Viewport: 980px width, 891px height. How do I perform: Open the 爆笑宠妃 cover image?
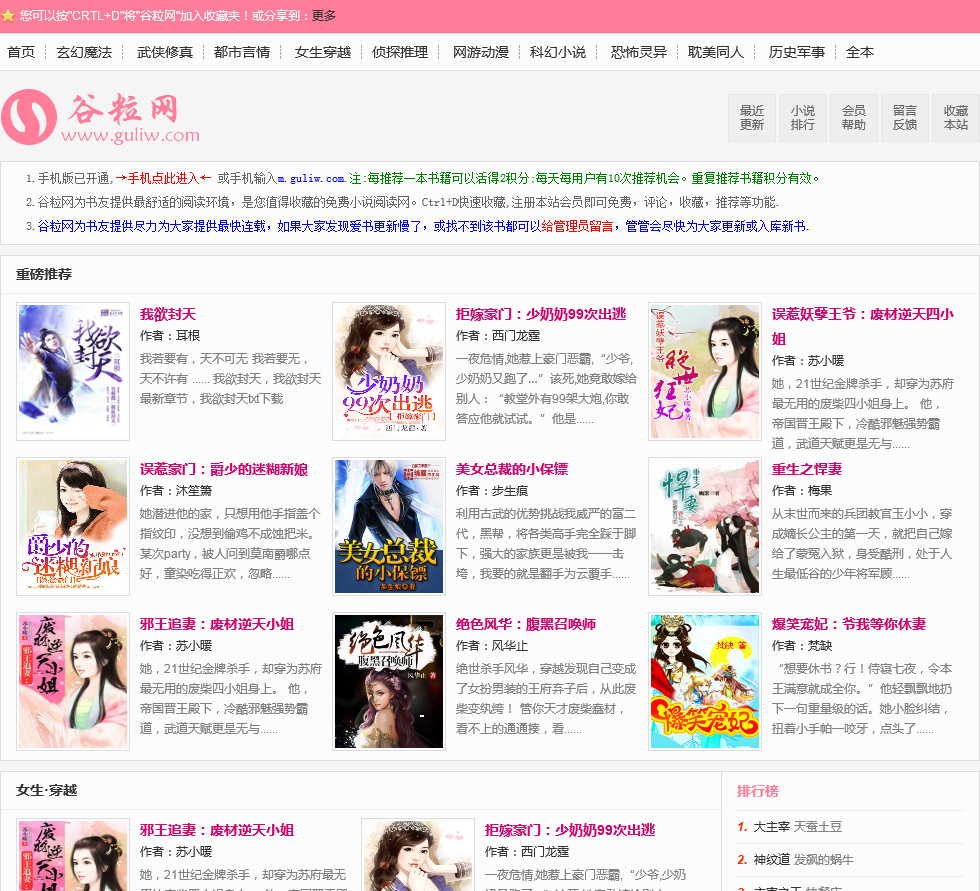[705, 682]
